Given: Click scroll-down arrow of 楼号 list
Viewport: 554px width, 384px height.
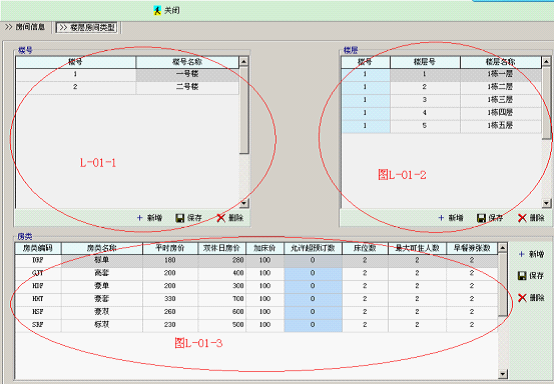Looking at the screenshot, I should point(244,203).
